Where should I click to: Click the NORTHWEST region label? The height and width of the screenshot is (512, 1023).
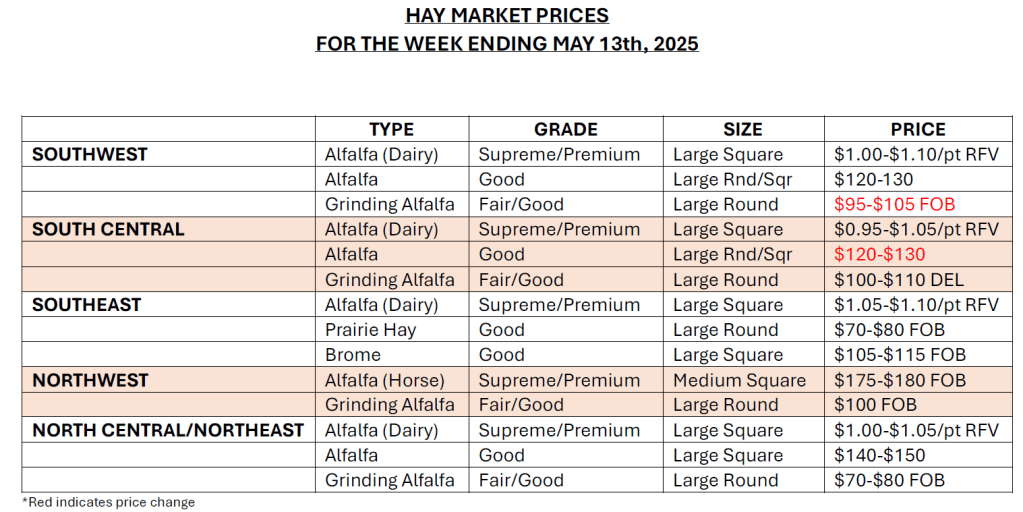[x=90, y=380]
